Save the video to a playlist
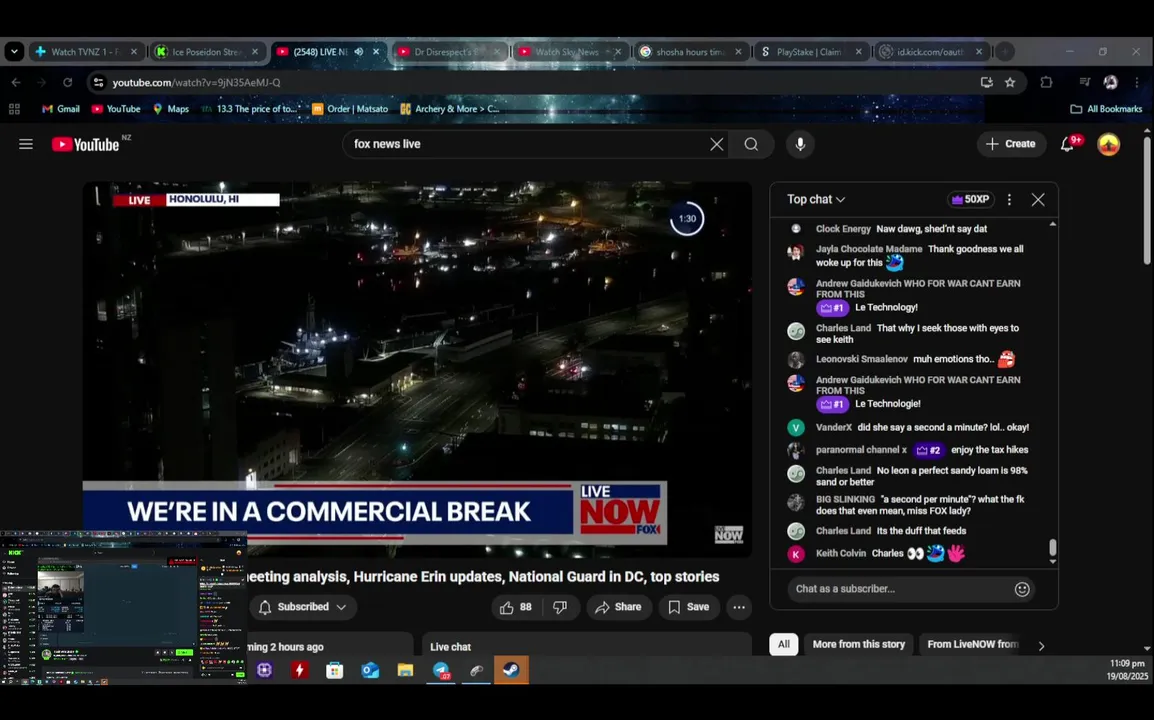1154x720 pixels. [x=689, y=607]
